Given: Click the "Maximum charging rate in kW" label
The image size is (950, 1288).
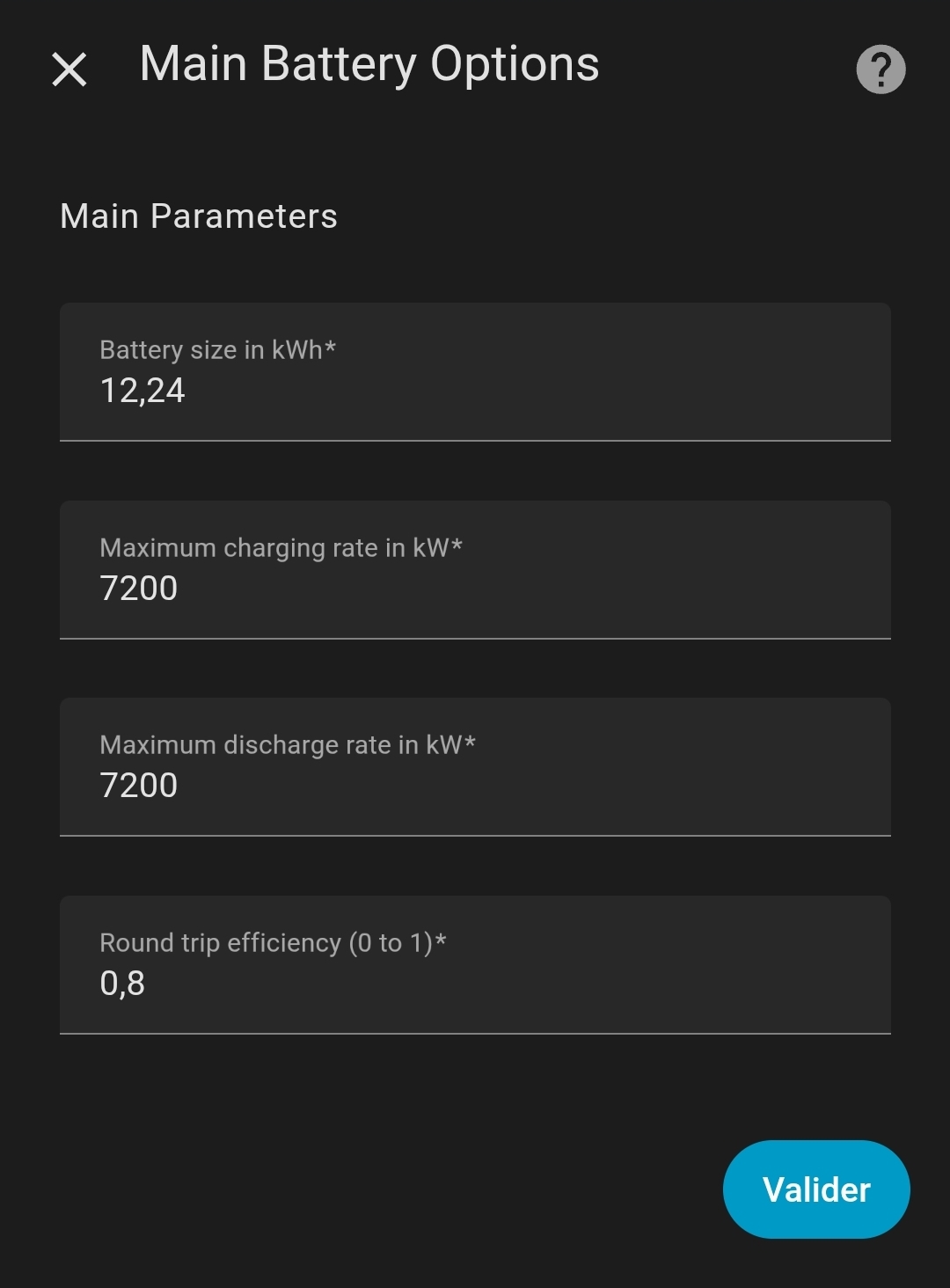Looking at the screenshot, I should pos(274,548).
